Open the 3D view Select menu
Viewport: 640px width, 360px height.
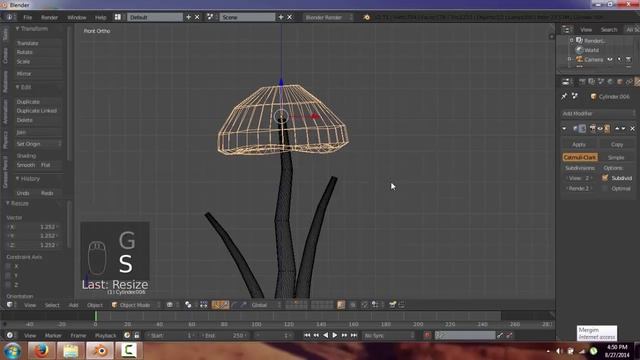52,305
